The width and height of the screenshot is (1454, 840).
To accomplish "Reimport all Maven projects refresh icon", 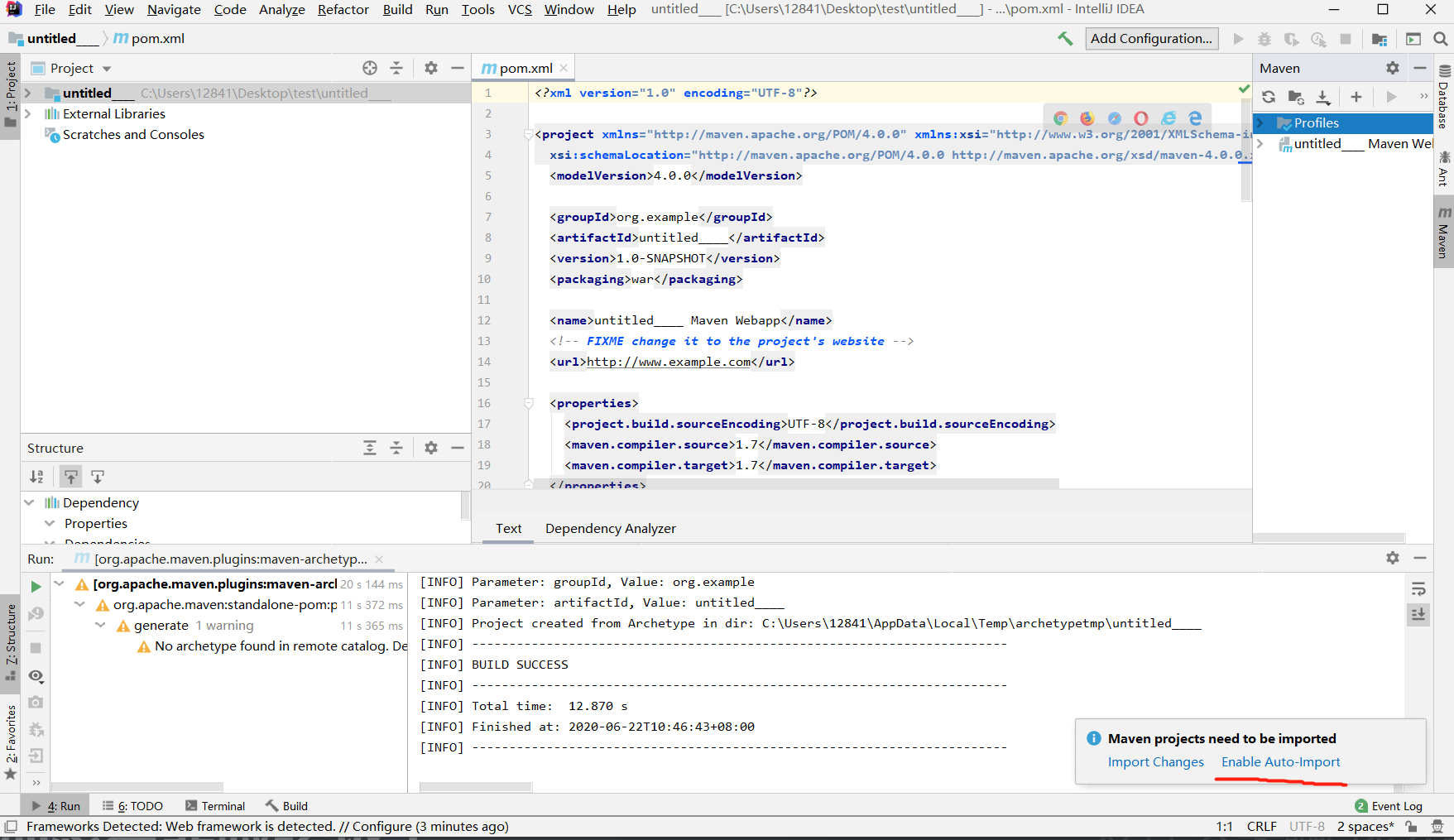I will tap(1269, 98).
